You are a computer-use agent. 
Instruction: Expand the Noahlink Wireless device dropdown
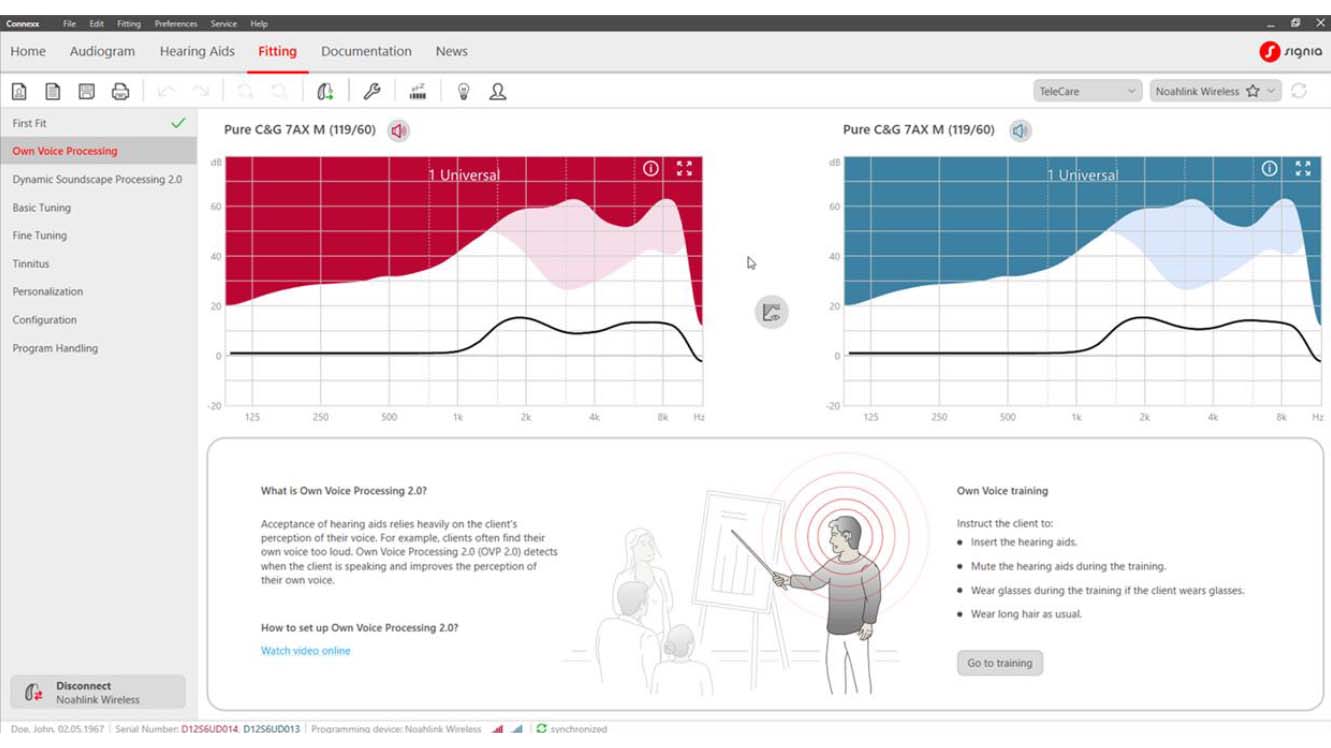[1272, 91]
